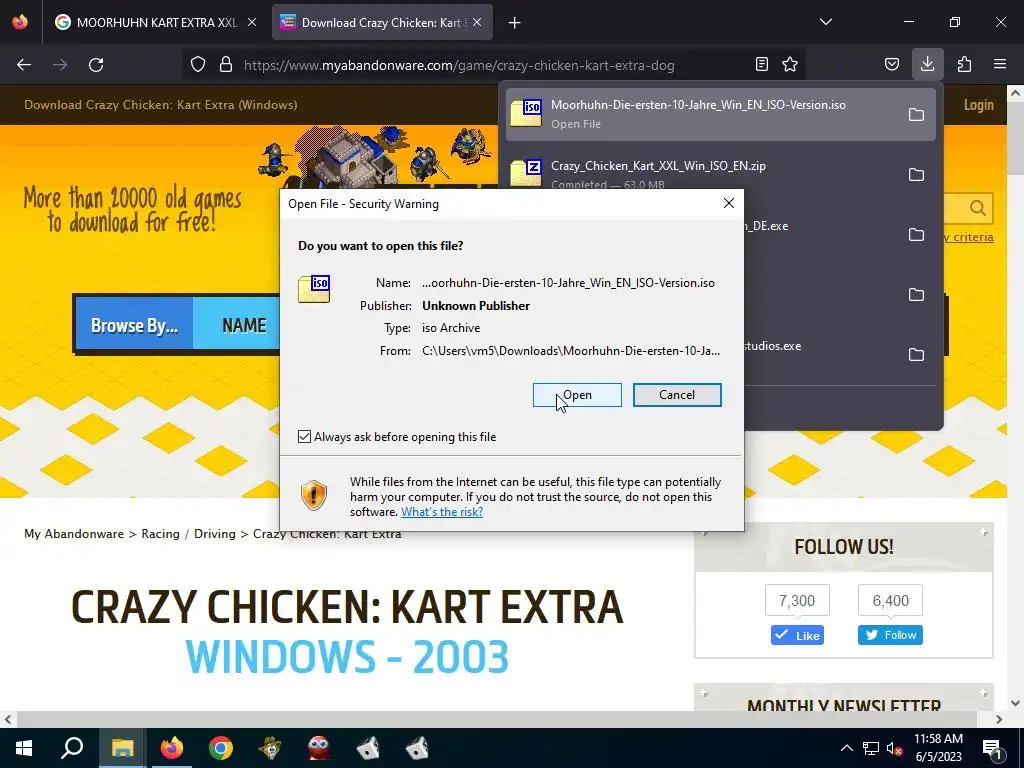This screenshot has width=1024, height=768.
Task: Click the site search magnifier button
Action: (977, 208)
